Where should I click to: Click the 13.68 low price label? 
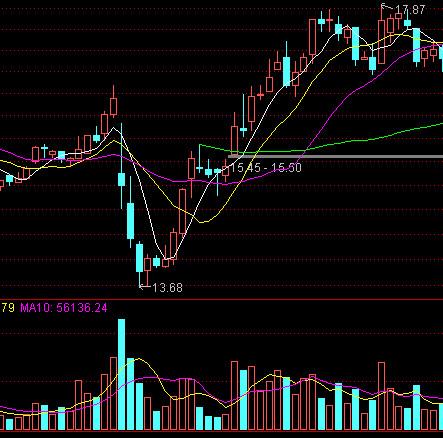click(167, 288)
